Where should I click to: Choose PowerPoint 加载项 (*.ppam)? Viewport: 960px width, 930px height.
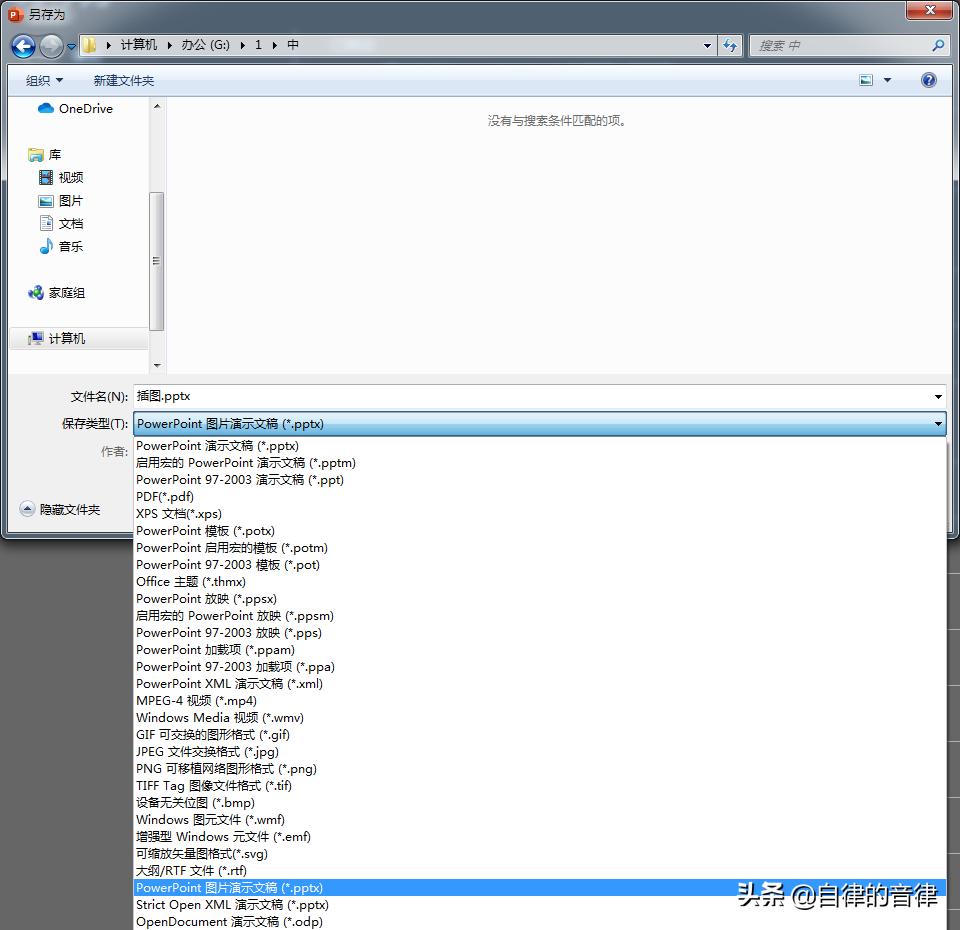[x=539, y=650]
